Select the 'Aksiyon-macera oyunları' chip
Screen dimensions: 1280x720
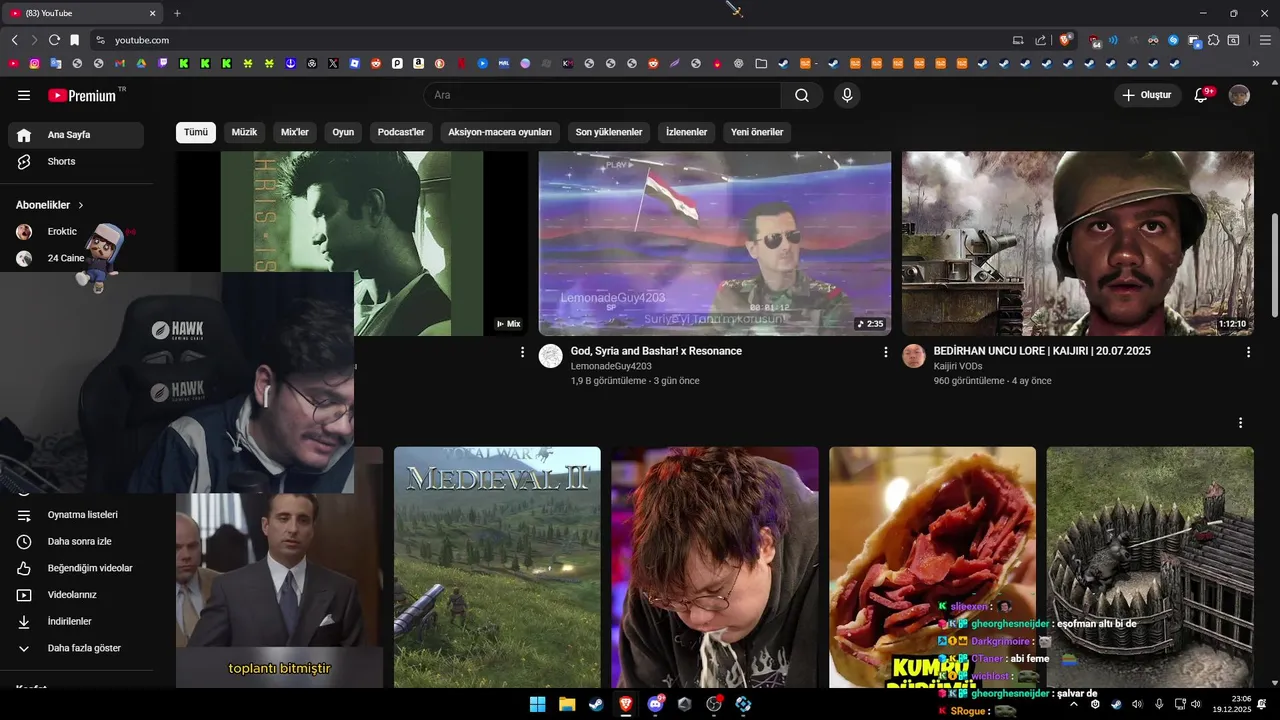pyautogui.click(x=500, y=132)
